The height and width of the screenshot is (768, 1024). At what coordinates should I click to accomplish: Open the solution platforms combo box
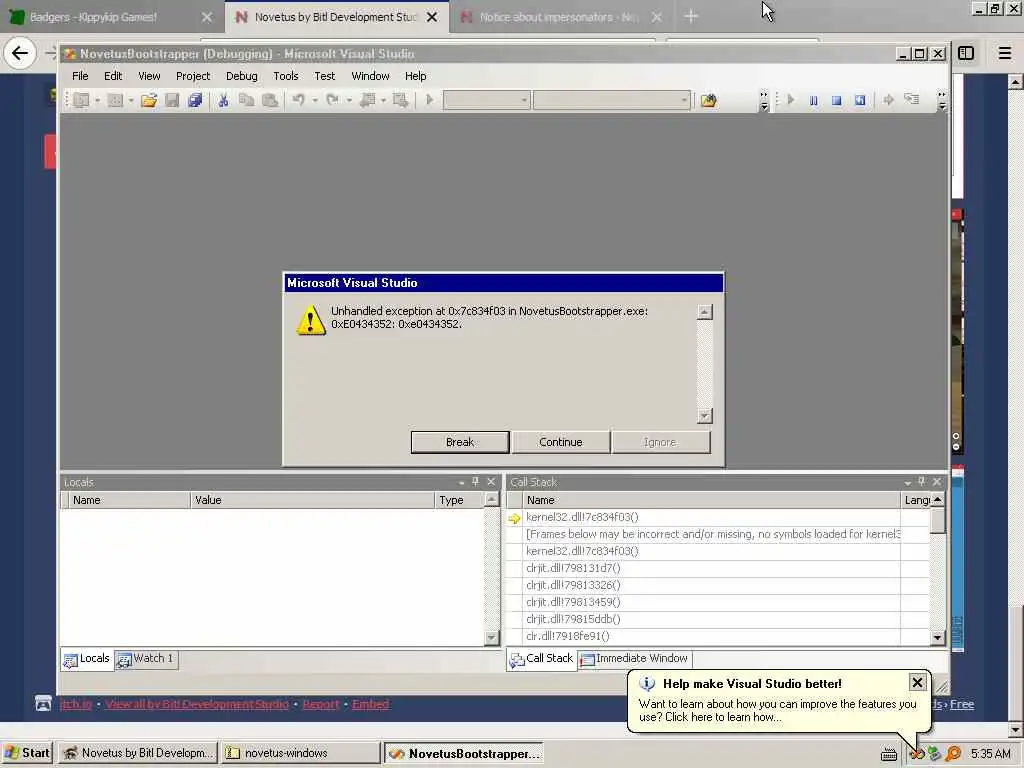pos(611,100)
